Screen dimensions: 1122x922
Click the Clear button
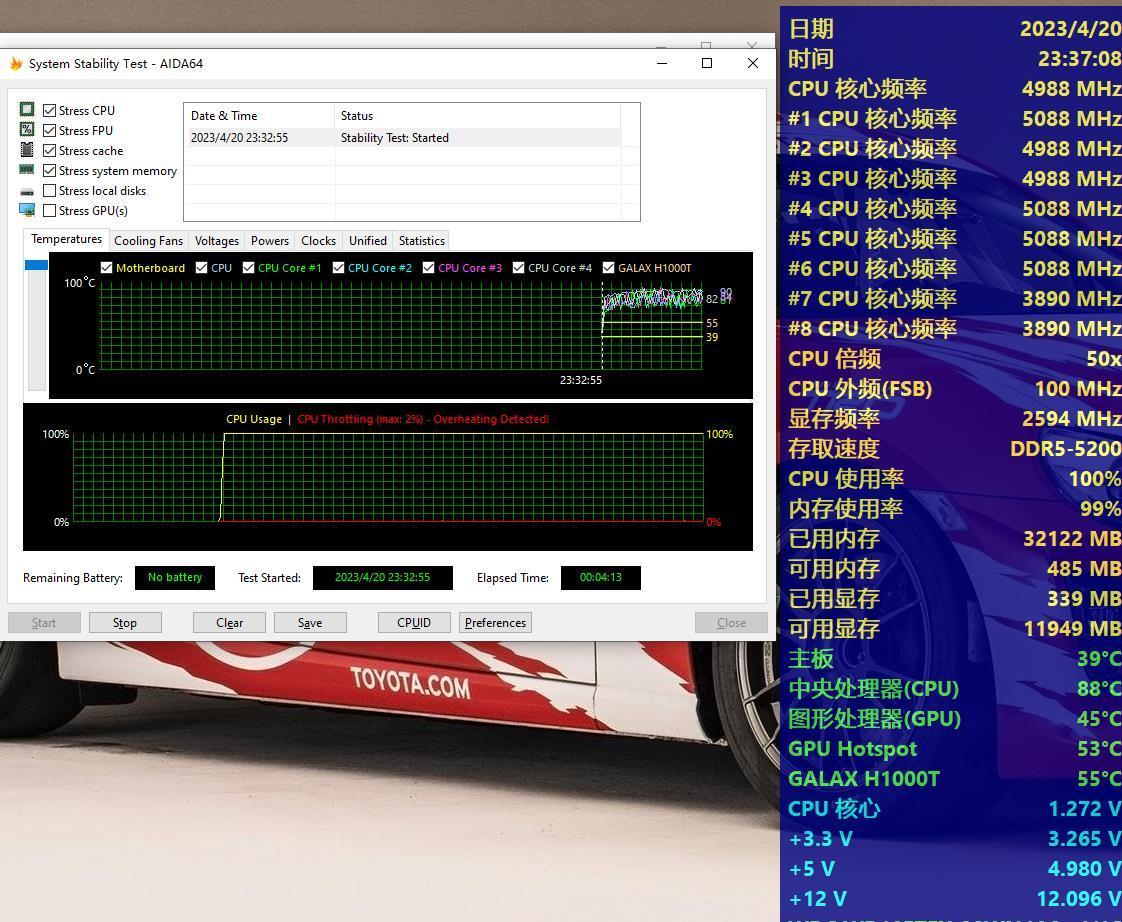click(229, 623)
